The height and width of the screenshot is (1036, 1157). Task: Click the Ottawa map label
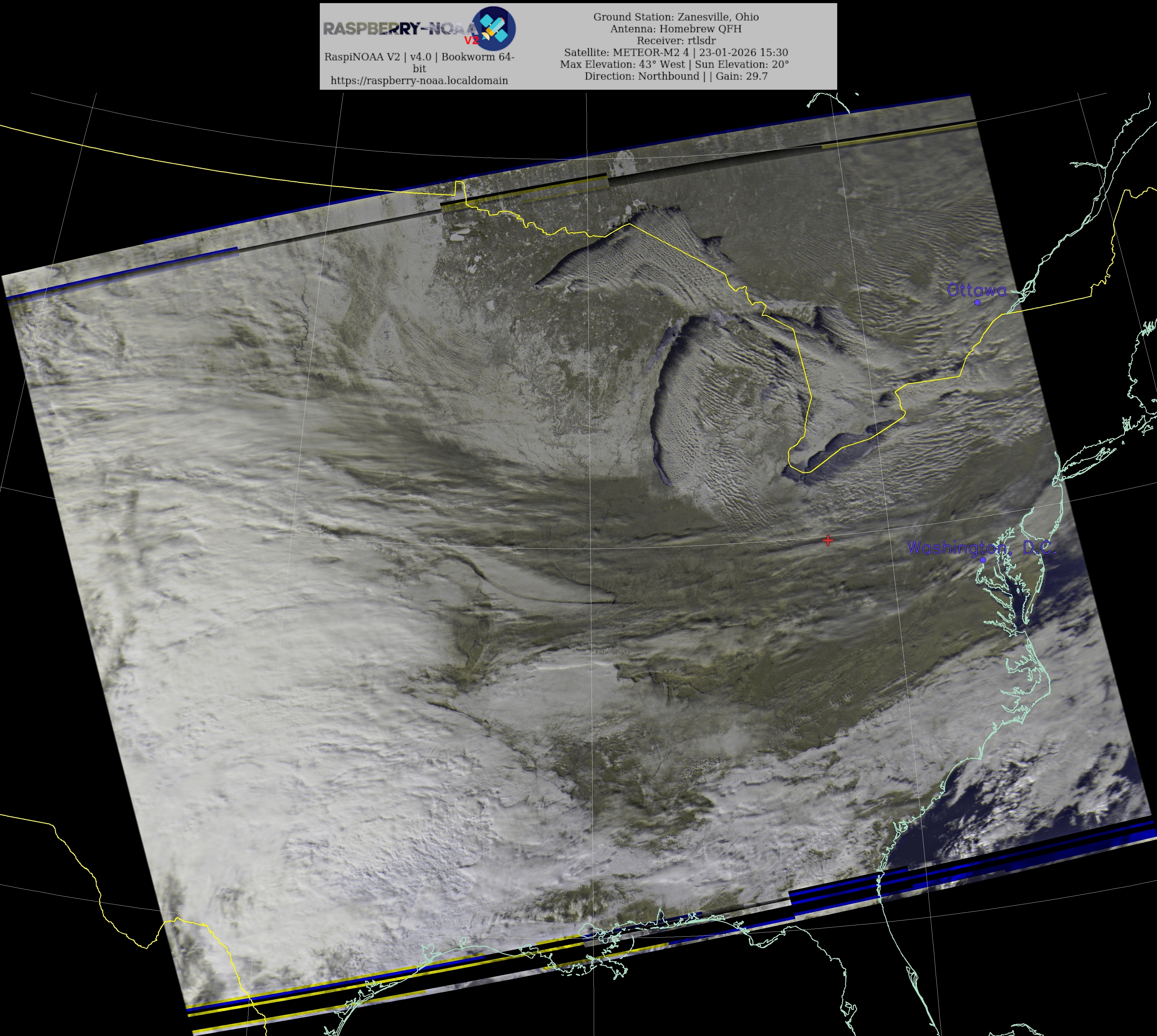pyautogui.click(x=976, y=290)
